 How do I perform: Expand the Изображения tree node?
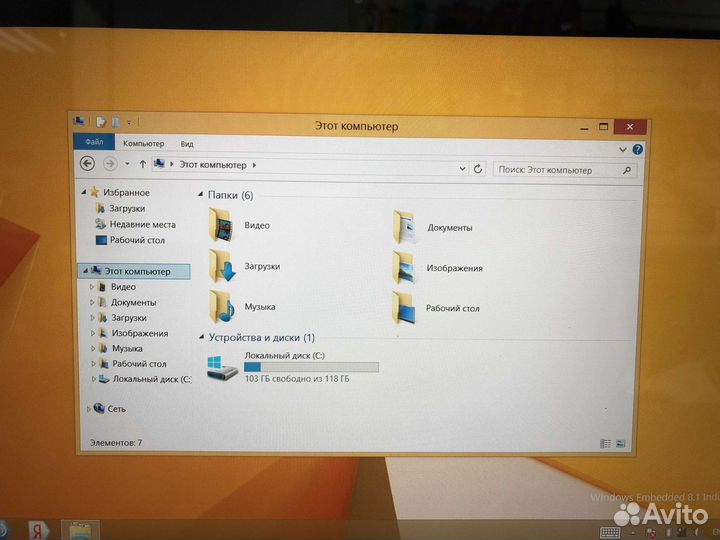[x=93, y=333]
